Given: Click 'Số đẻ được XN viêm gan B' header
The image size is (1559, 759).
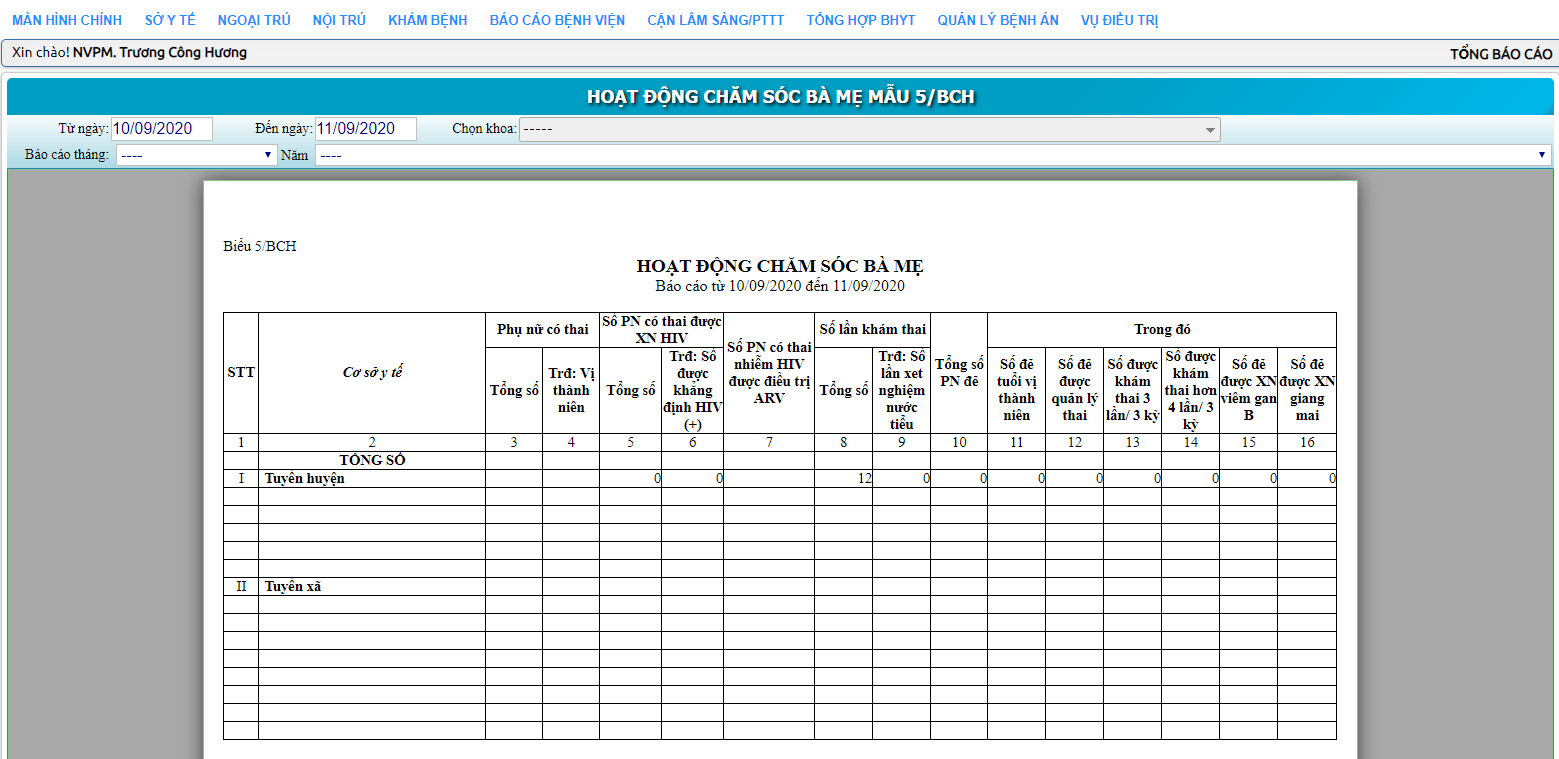Looking at the screenshot, I should [1248, 390].
